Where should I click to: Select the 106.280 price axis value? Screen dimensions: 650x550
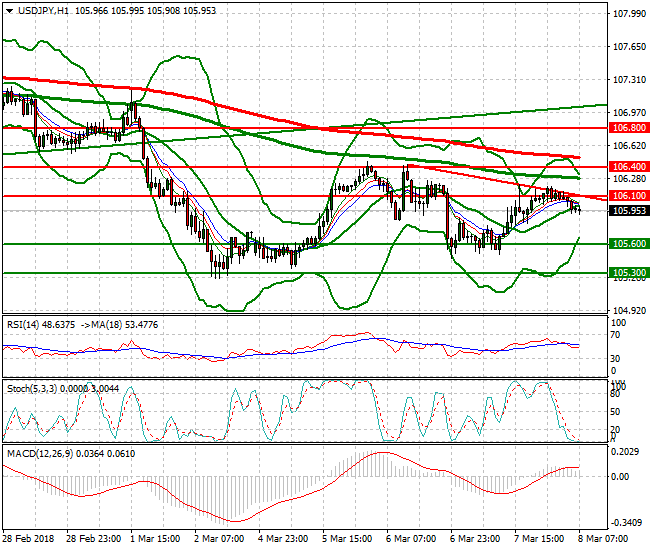click(x=629, y=179)
